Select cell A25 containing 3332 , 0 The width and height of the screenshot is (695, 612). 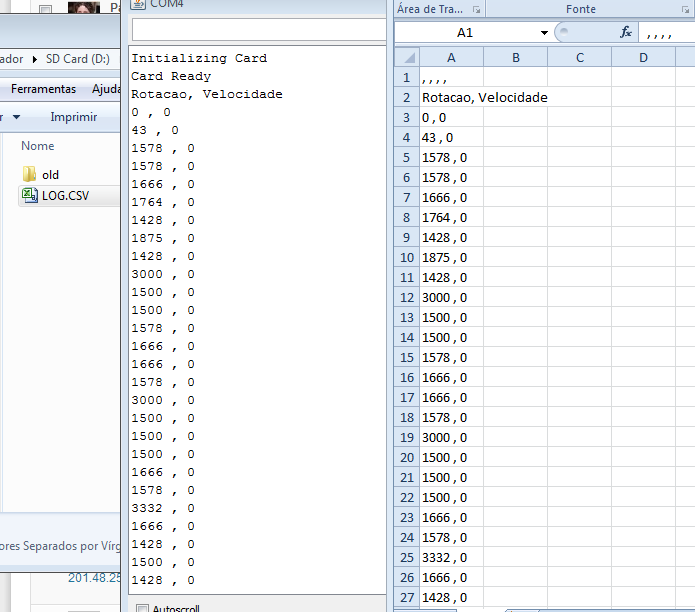(451, 557)
